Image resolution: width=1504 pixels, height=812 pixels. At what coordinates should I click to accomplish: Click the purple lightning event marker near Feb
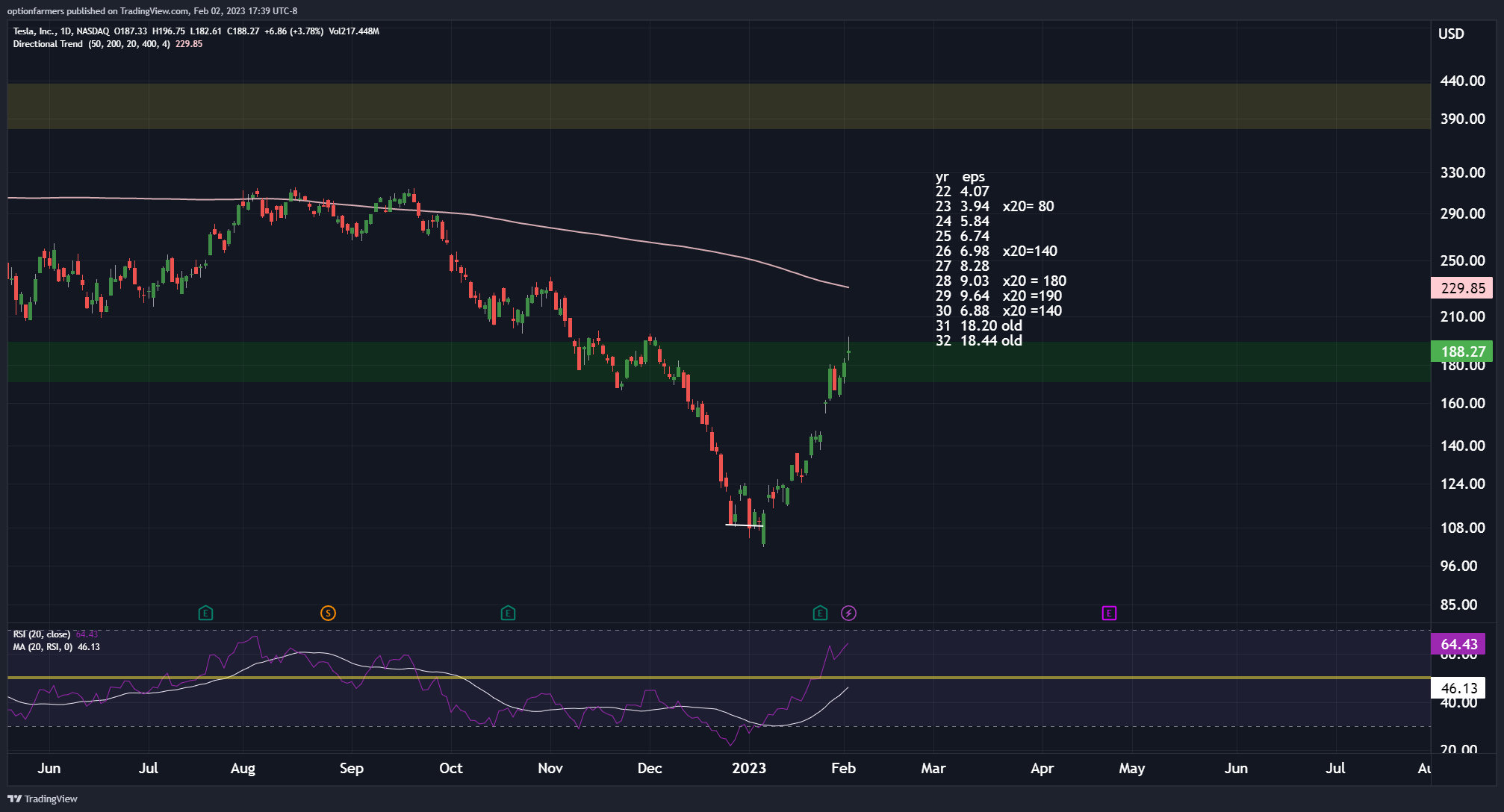pyautogui.click(x=848, y=613)
